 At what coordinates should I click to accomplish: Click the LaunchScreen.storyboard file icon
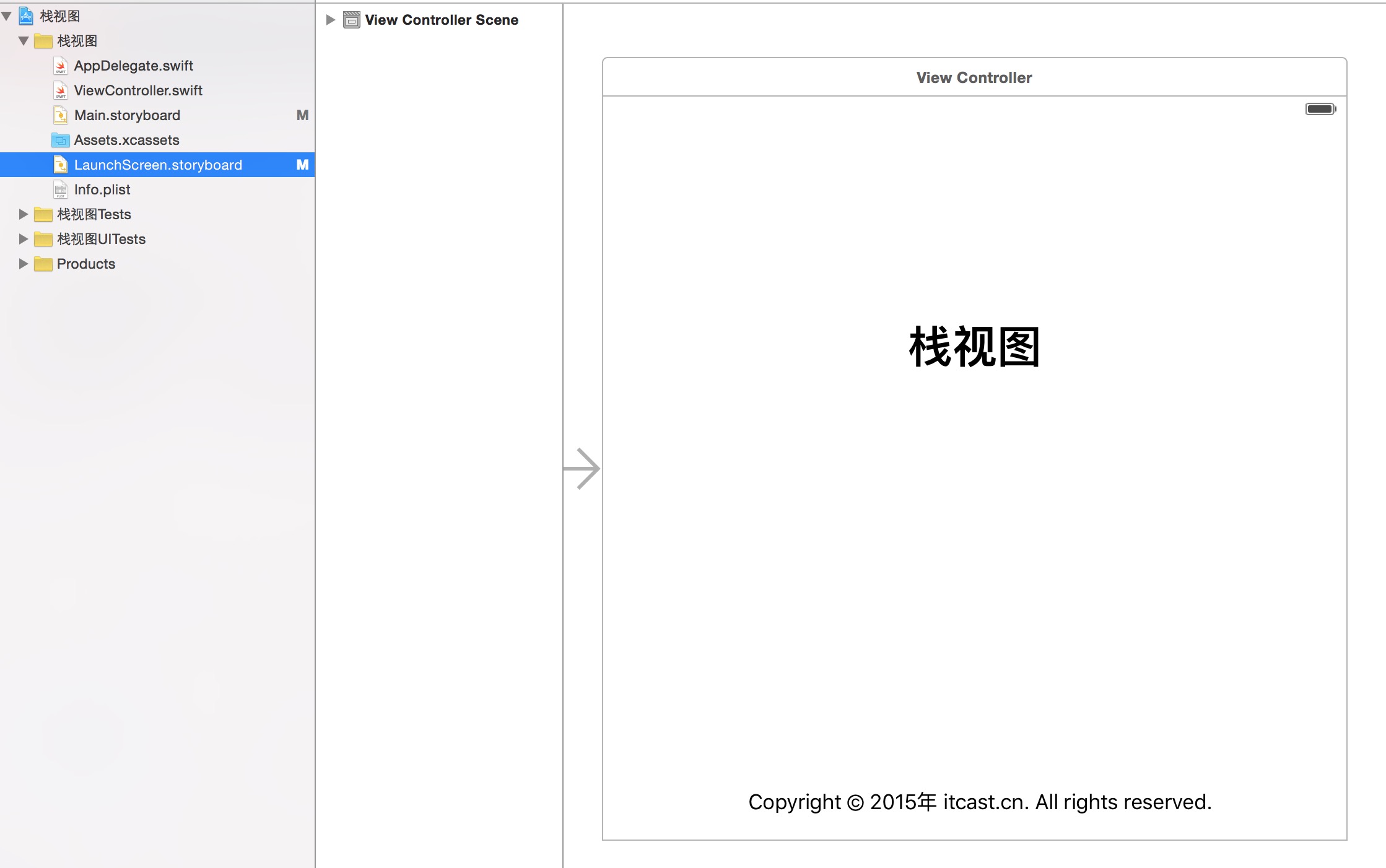point(62,164)
